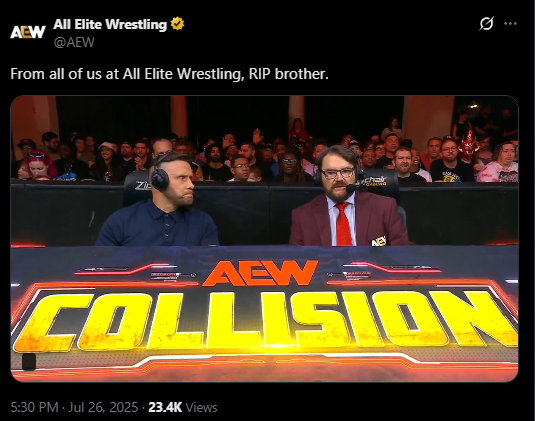The image size is (535, 421).
Task: Click the red necktie in the image
Action: coord(343,223)
